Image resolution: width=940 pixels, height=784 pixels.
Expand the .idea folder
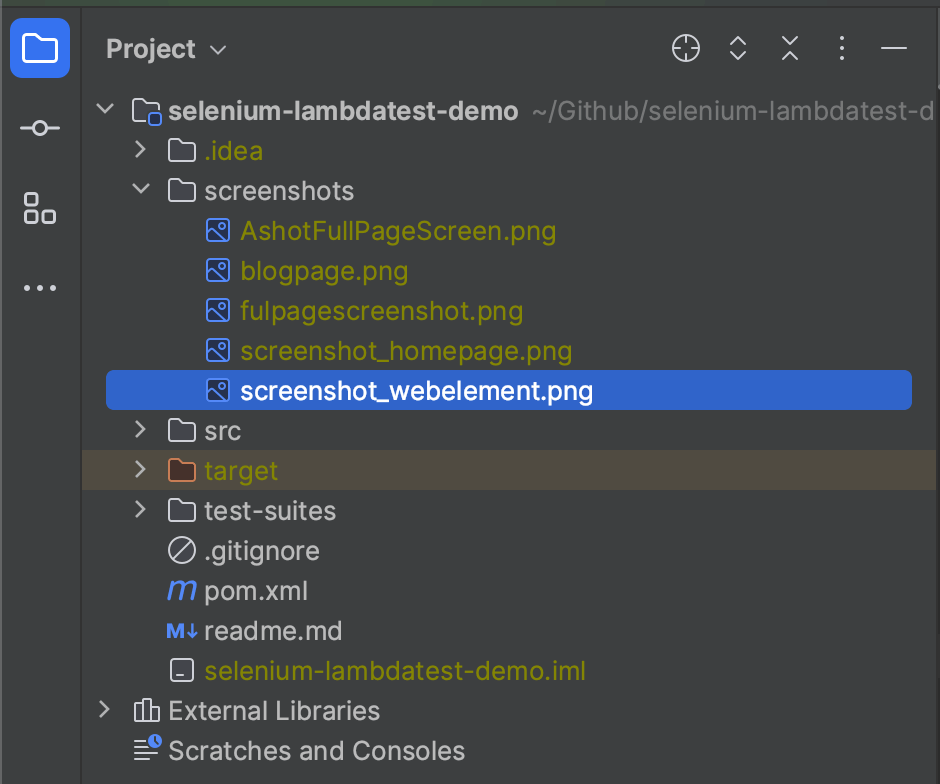click(x=141, y=150)
